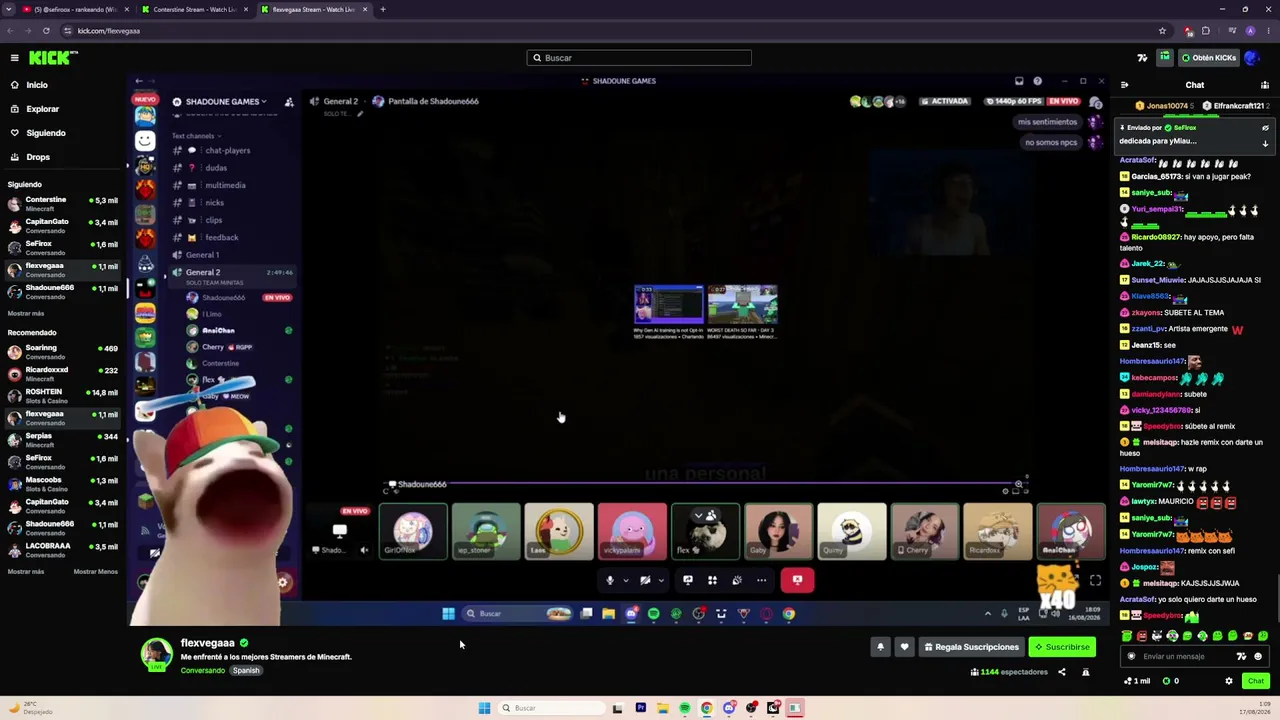This screenshot has width=1280, height=720.
Task: Go to the Kick logo home
Action: pos(53,58)
